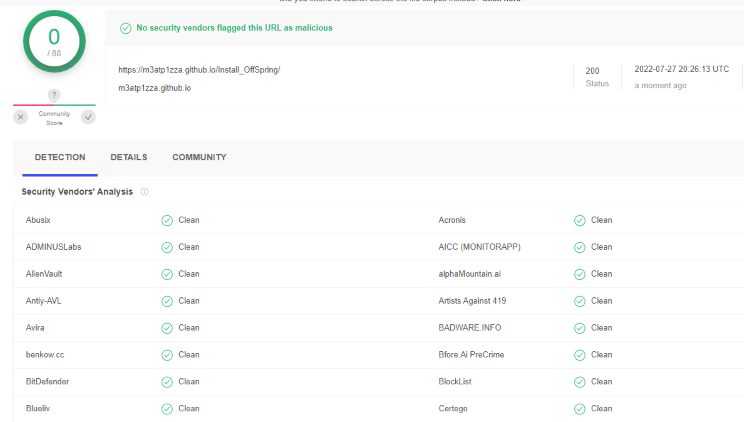This screenshot has width=744, height=422.
Task: Click the benkow.cc vendor name
Action: pos(45,355)
